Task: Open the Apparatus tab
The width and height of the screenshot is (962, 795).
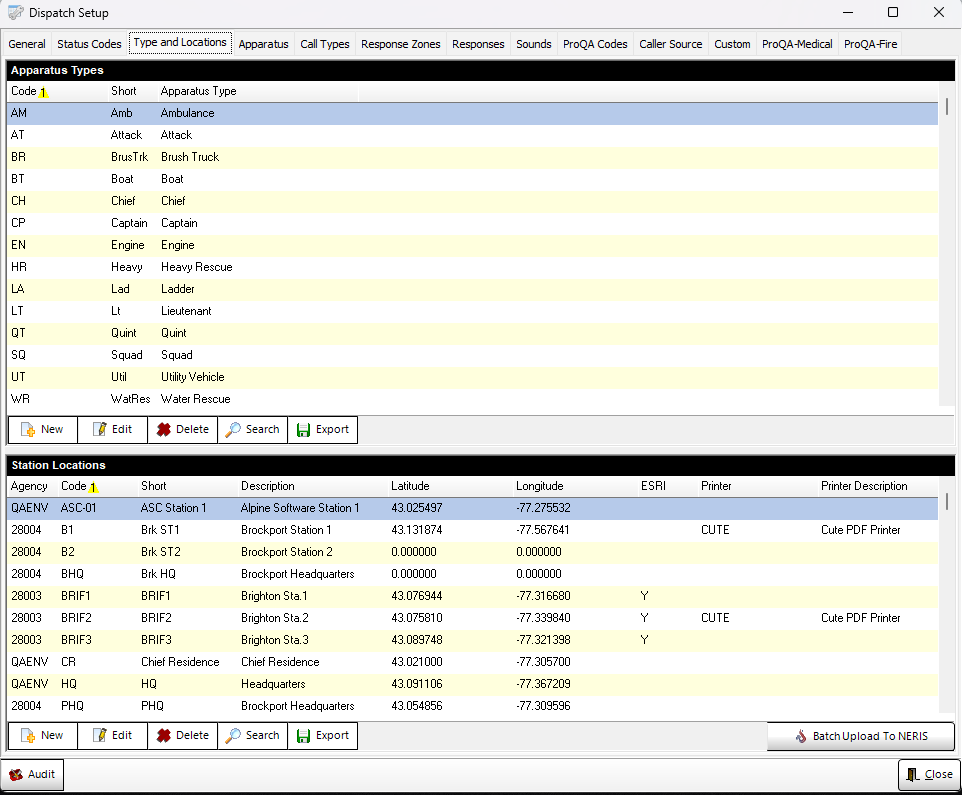Action: 263,43
